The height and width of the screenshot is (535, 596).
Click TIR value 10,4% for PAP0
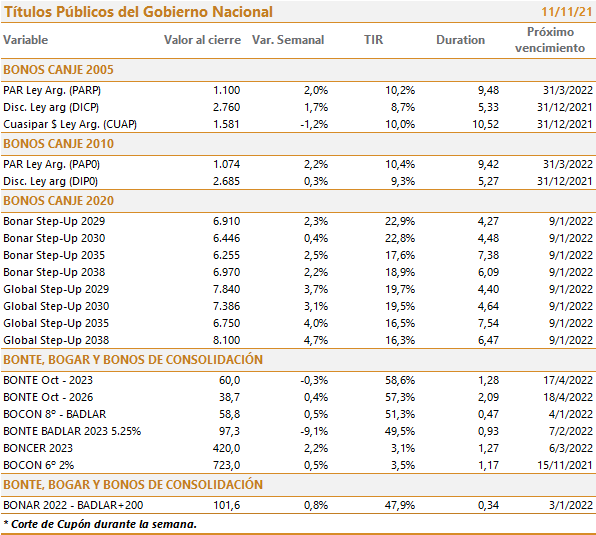point(400,165)
